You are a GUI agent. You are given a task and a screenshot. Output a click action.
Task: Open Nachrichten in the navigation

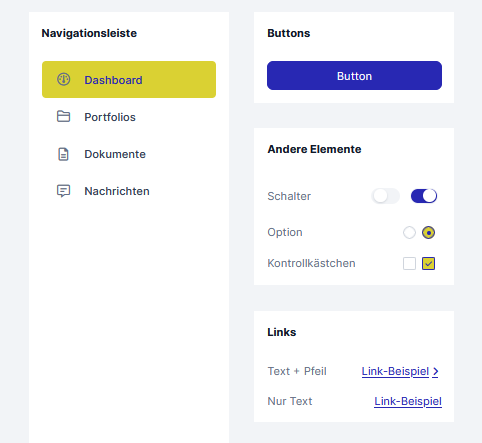click(x=129, y=191)
